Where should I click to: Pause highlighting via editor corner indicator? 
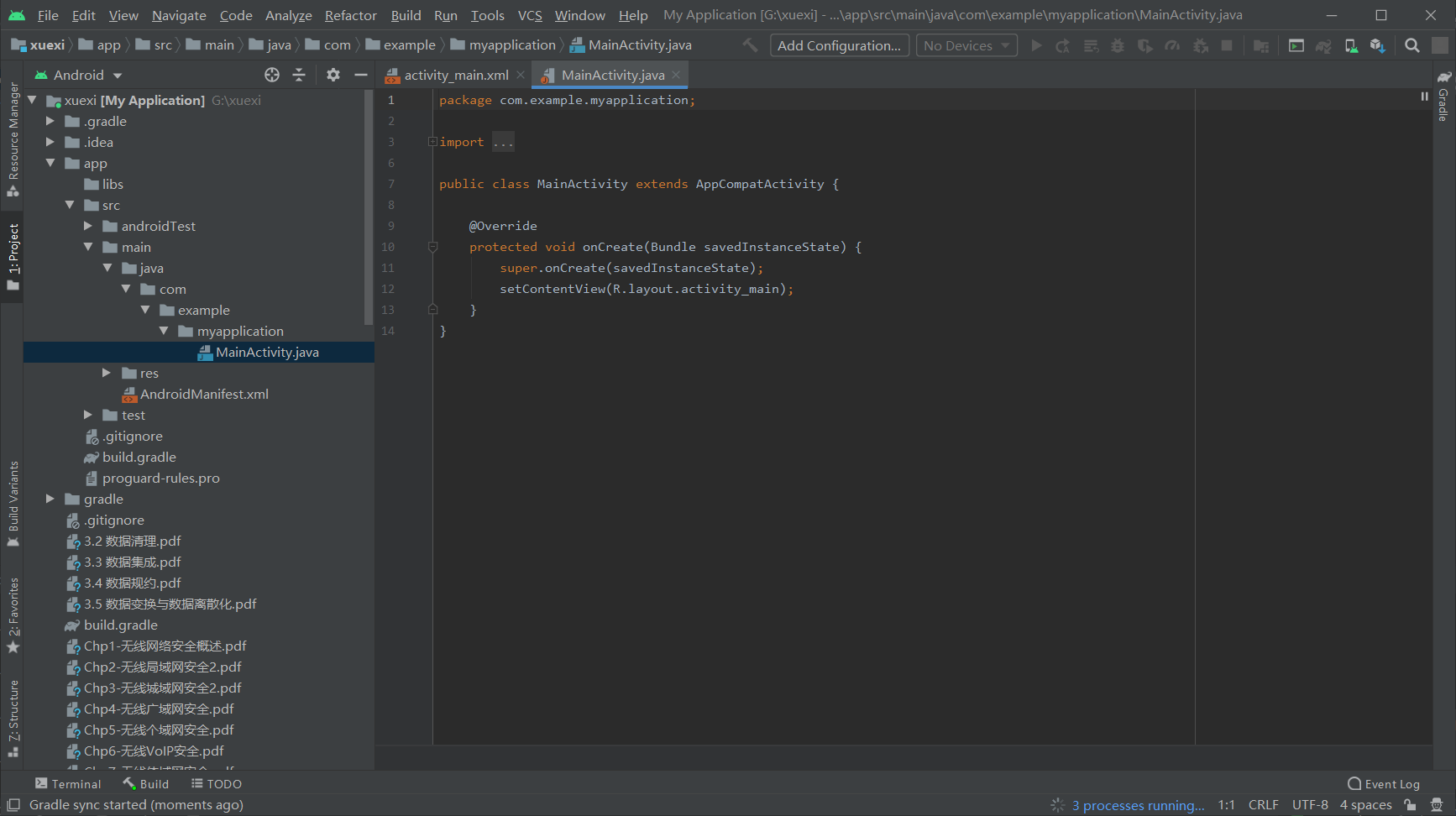click(1424, 97)
